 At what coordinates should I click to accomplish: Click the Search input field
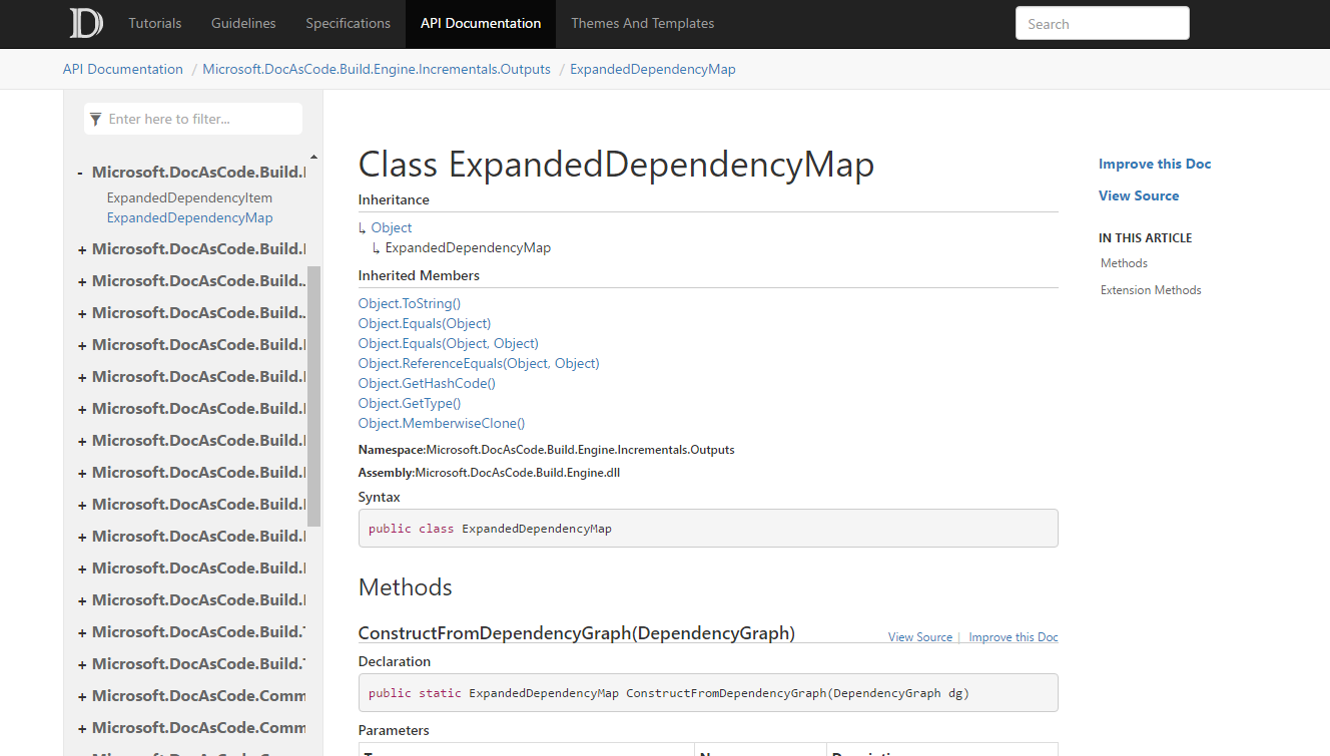1102,23
